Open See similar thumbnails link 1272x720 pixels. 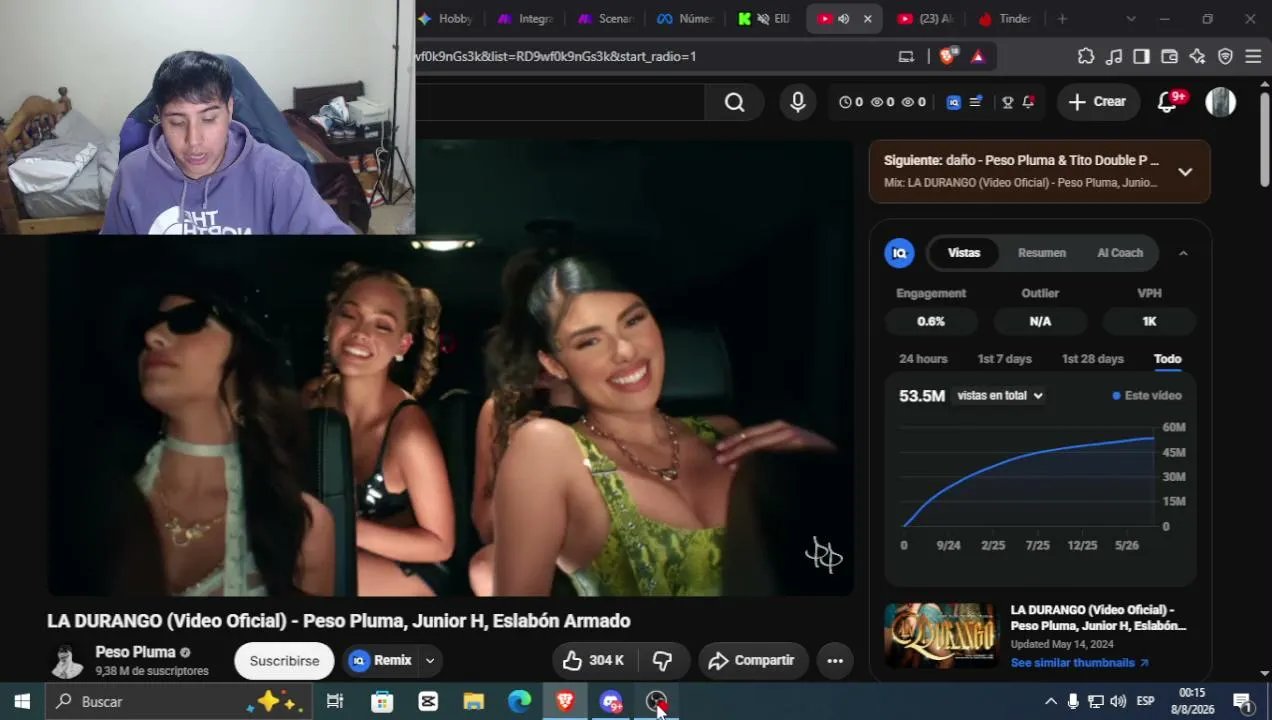(x=1080, y=663)
